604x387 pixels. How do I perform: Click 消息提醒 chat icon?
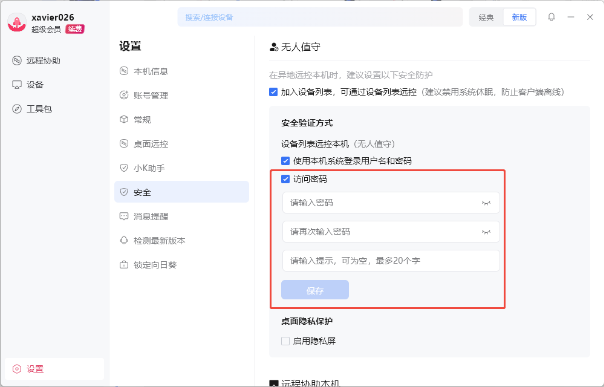point(124,216)
